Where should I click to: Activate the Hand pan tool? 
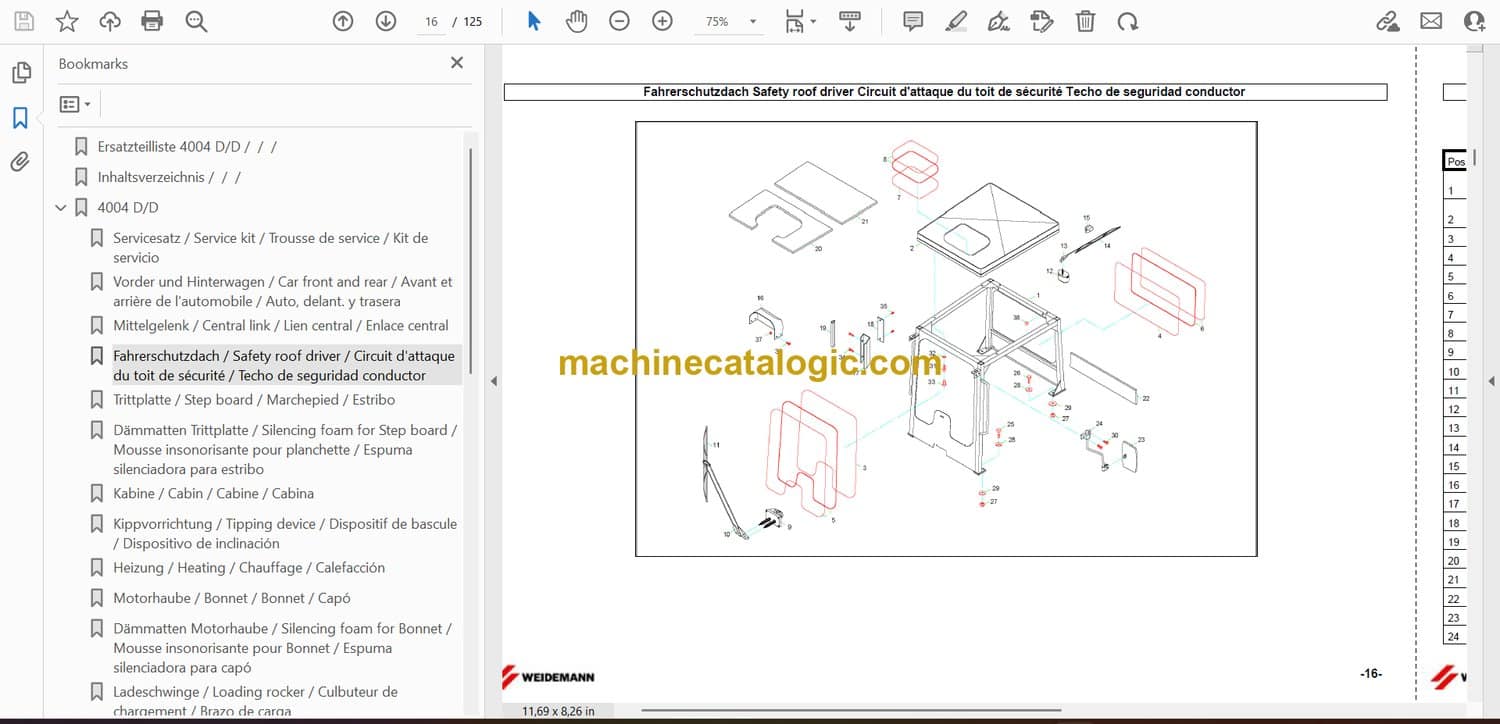[577, 21]
